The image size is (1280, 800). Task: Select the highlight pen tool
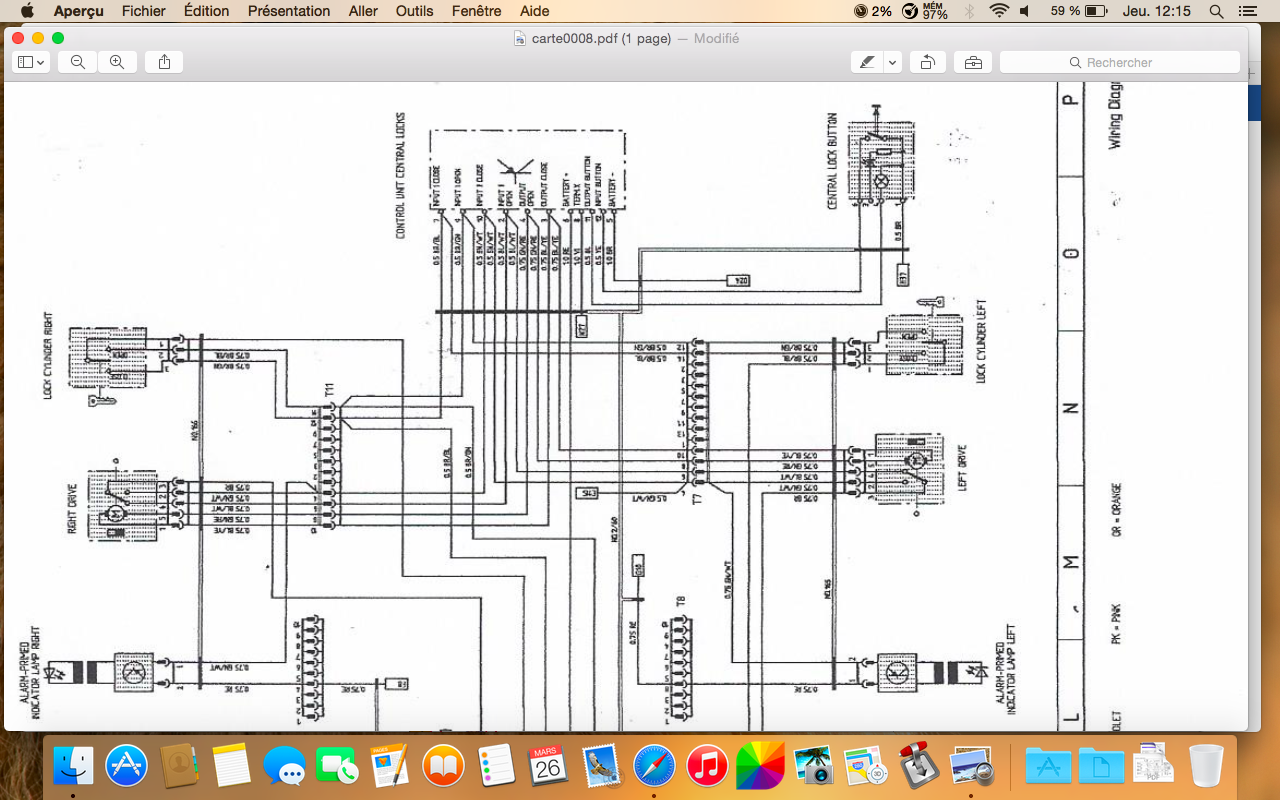tap(866, 62)
